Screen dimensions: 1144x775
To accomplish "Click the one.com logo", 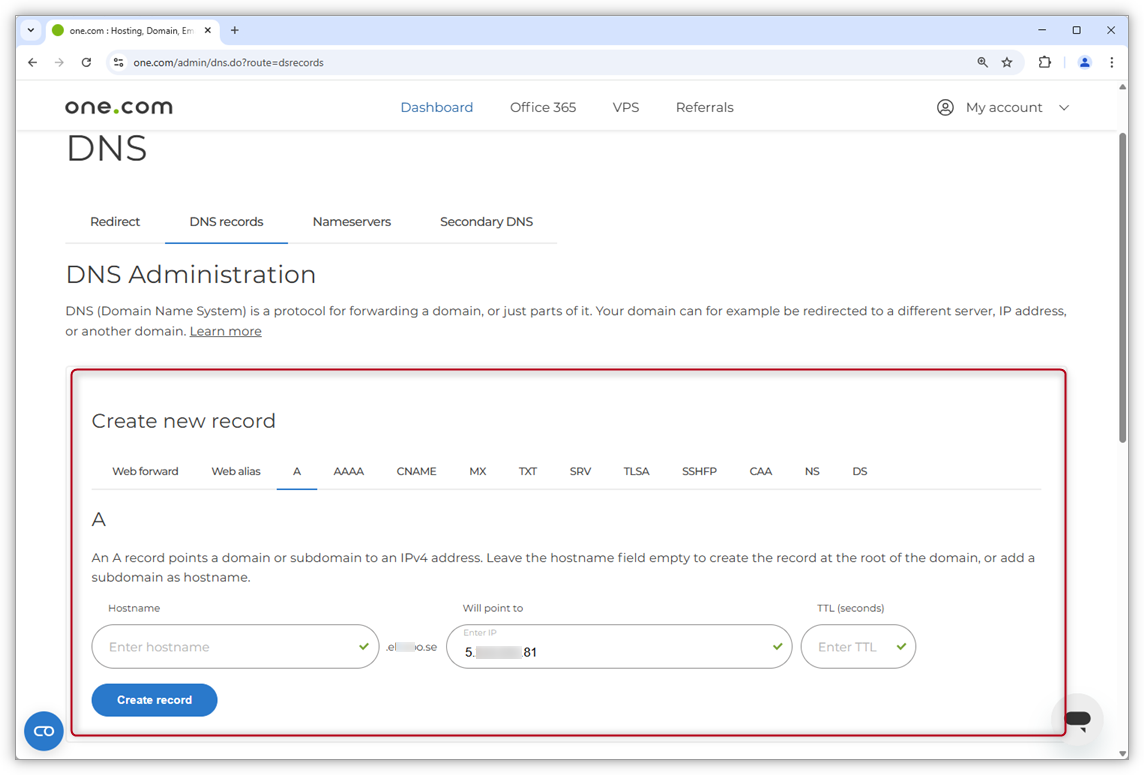I will tap(118, 106).
